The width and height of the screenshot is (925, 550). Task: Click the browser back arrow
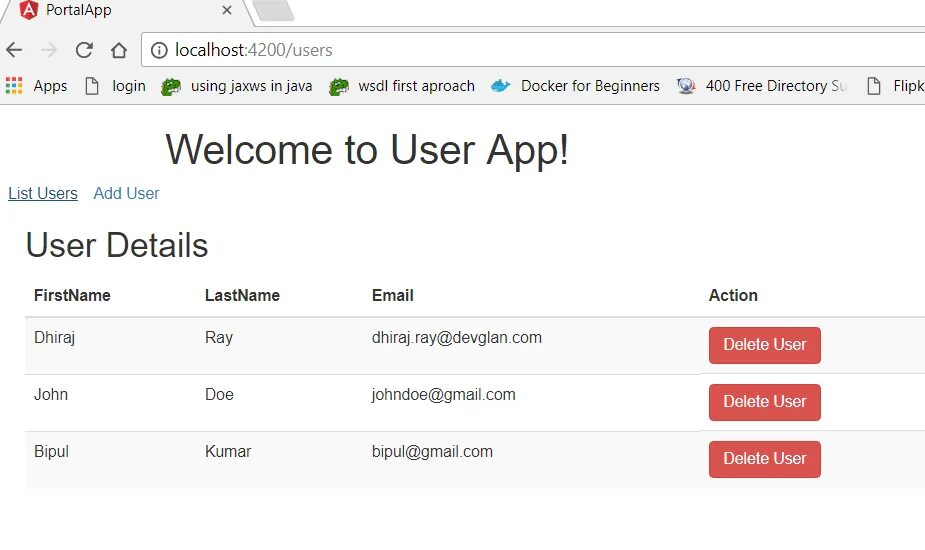pyautogui.click(x=14, y=50)
